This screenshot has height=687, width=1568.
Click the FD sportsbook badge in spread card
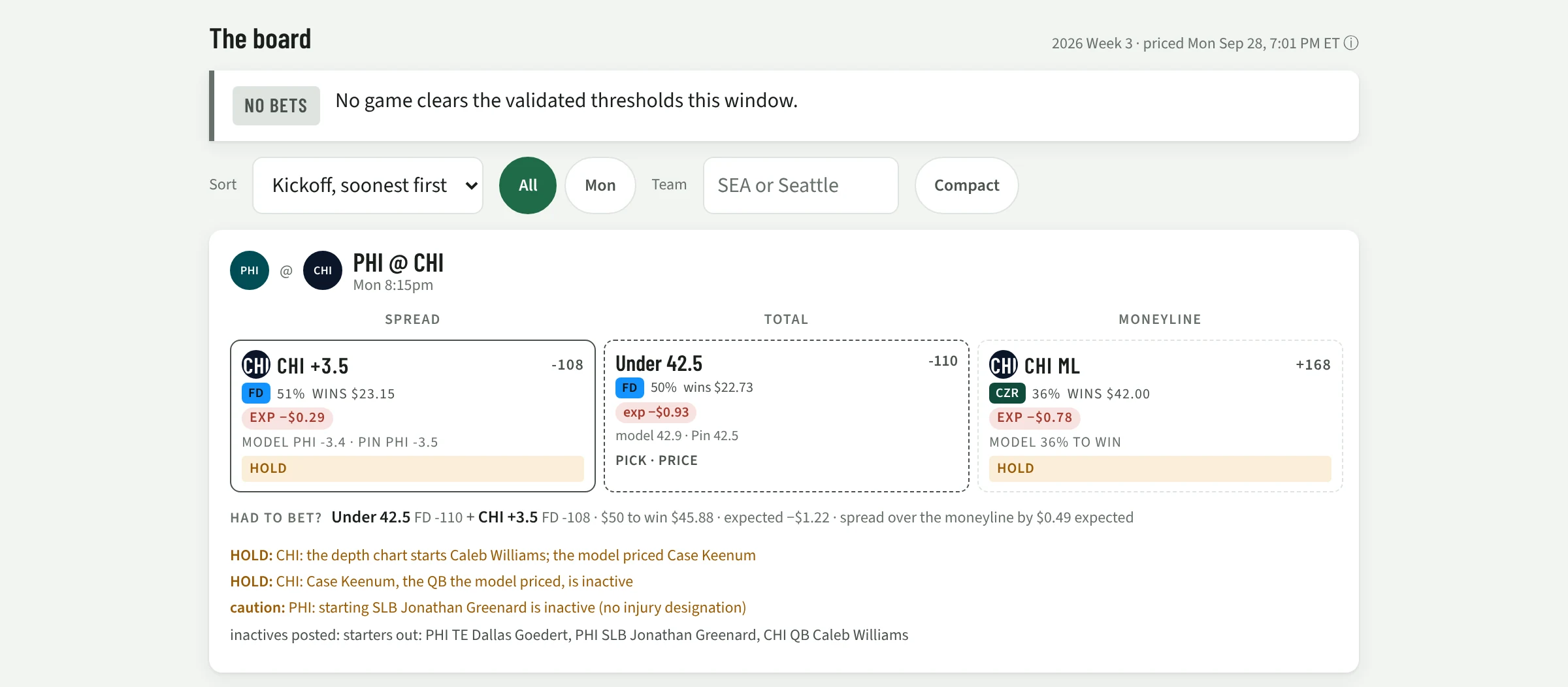256,393
